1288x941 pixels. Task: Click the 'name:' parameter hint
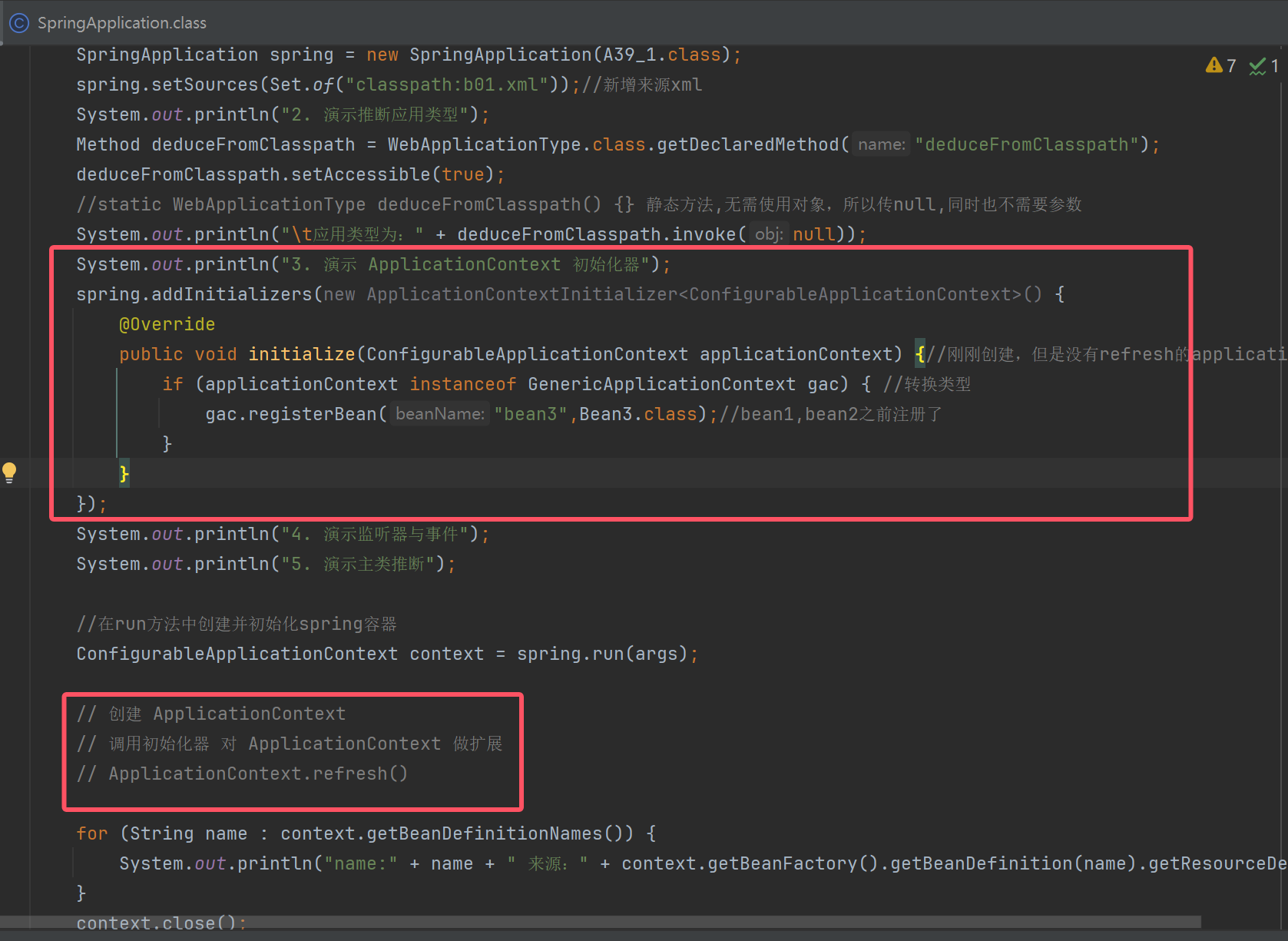[x=882, y=144]
